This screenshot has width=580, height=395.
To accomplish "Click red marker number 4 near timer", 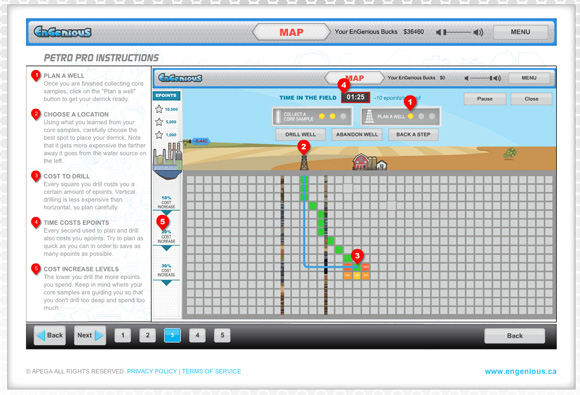I will tap(344, 86).
